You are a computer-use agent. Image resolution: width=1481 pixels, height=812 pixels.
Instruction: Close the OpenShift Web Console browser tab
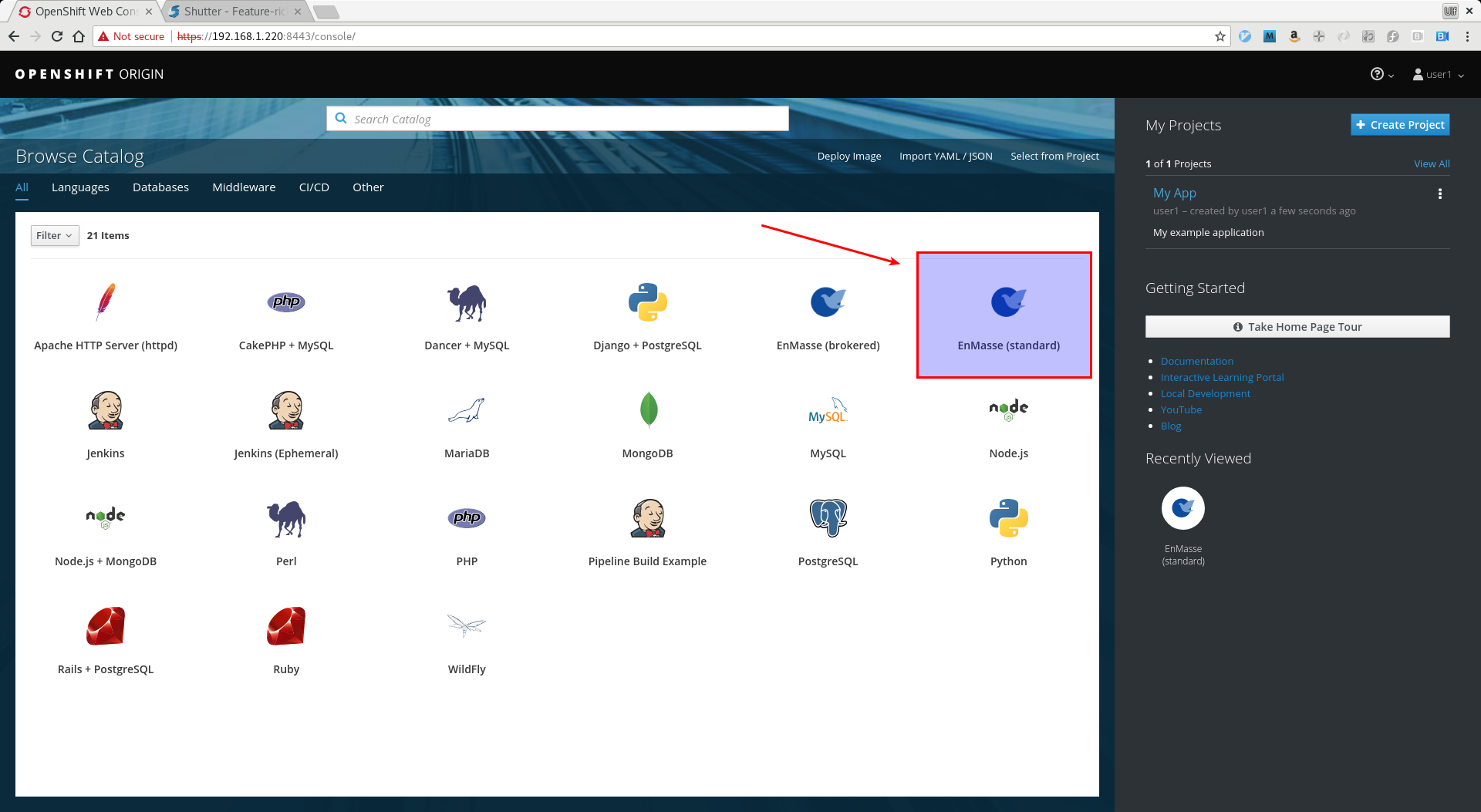tap(149, 12)
